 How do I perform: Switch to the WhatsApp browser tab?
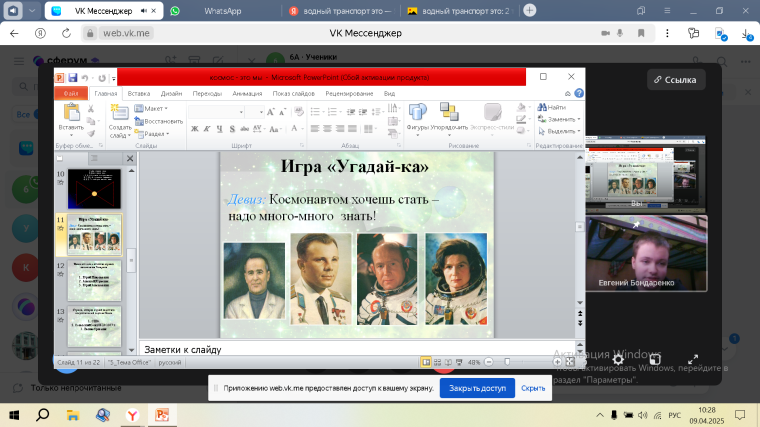[222, 11]
